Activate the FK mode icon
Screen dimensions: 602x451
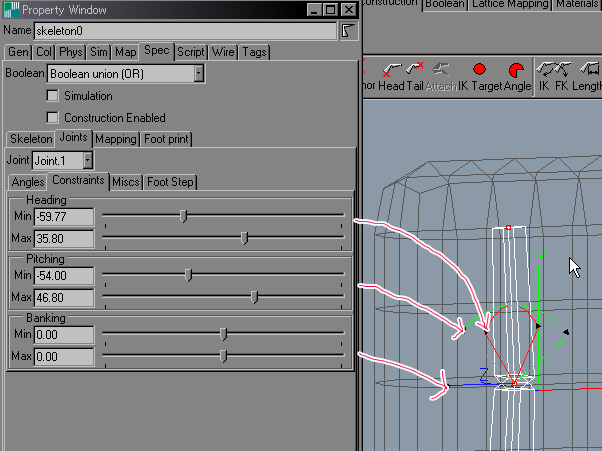(x=562, y=69)
